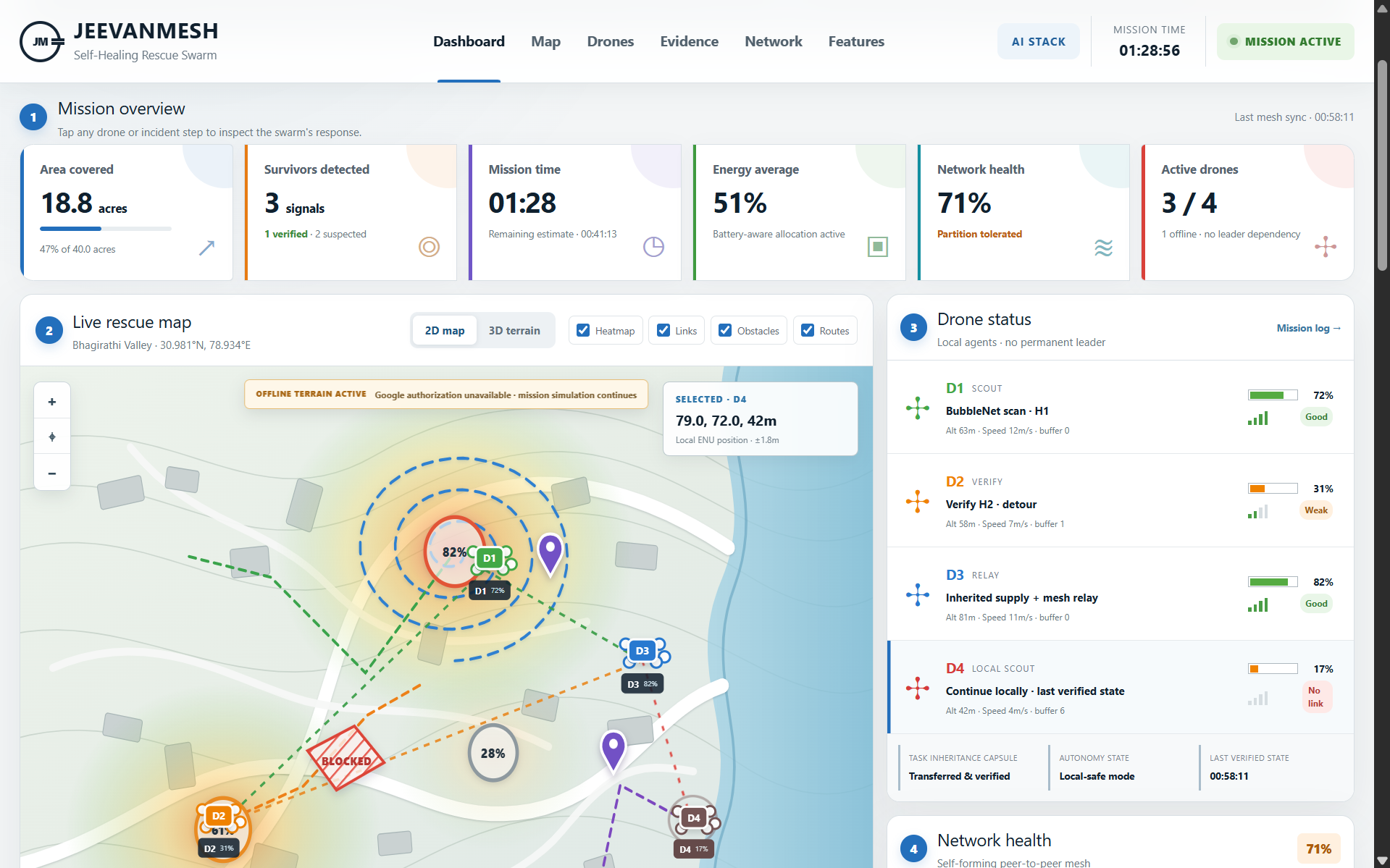Click the network health waves icon

pyautogui.click(x=1103, y=248)
